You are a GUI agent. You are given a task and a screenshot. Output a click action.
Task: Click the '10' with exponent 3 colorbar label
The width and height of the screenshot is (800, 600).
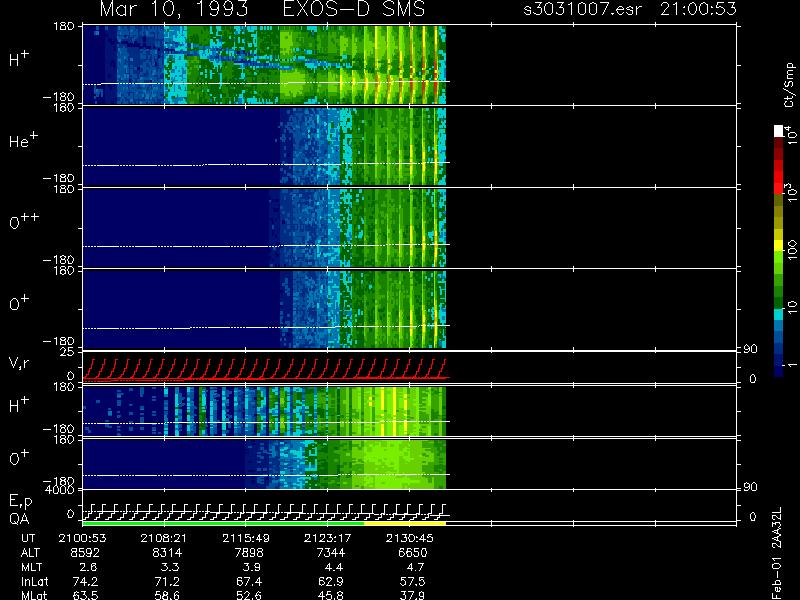790,194
